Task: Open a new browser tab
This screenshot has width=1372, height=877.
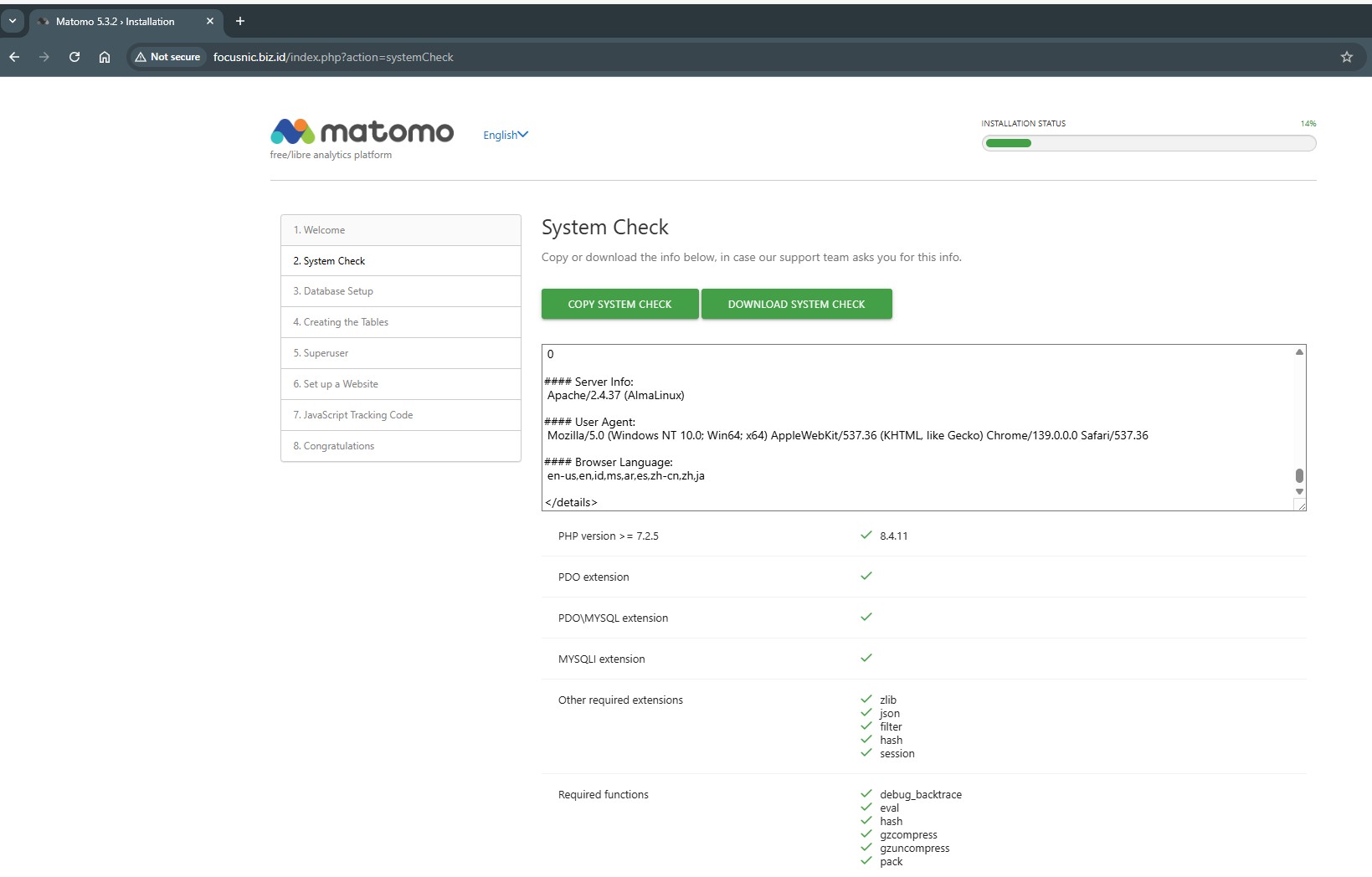Action: (240, 21)
